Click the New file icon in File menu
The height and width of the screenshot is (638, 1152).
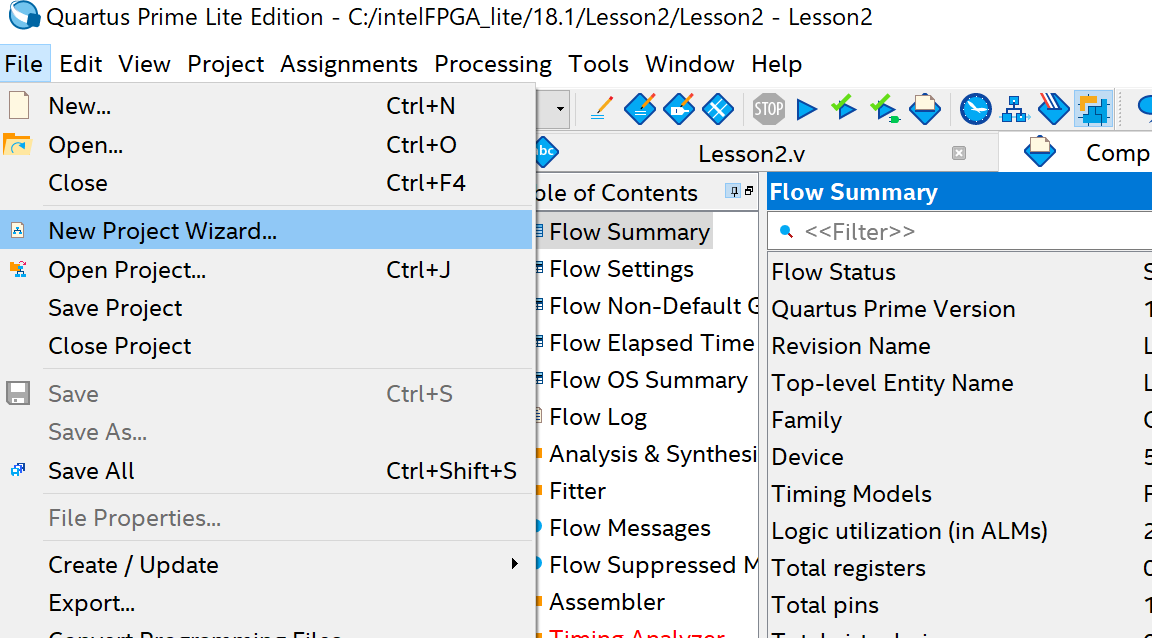tap(18, 106)
